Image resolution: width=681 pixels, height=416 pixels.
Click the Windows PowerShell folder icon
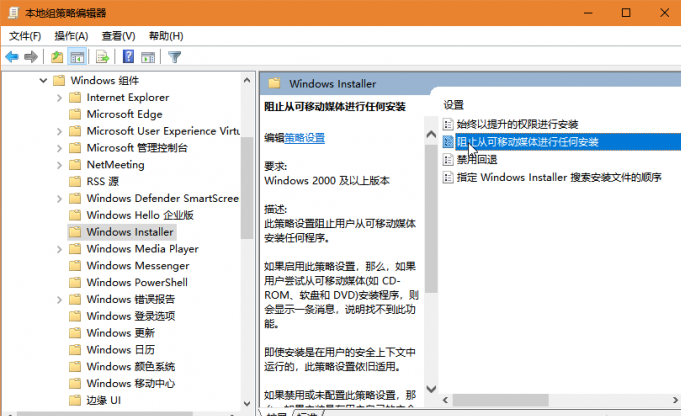(x=75, y=283)
